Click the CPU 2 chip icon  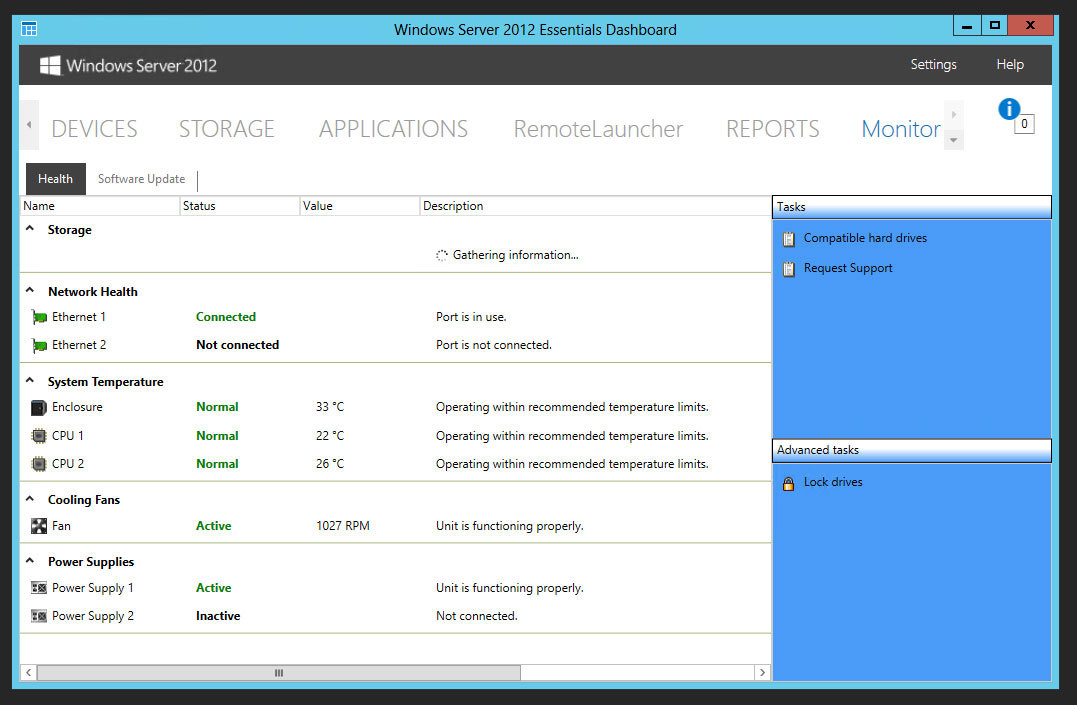[39, 464]
